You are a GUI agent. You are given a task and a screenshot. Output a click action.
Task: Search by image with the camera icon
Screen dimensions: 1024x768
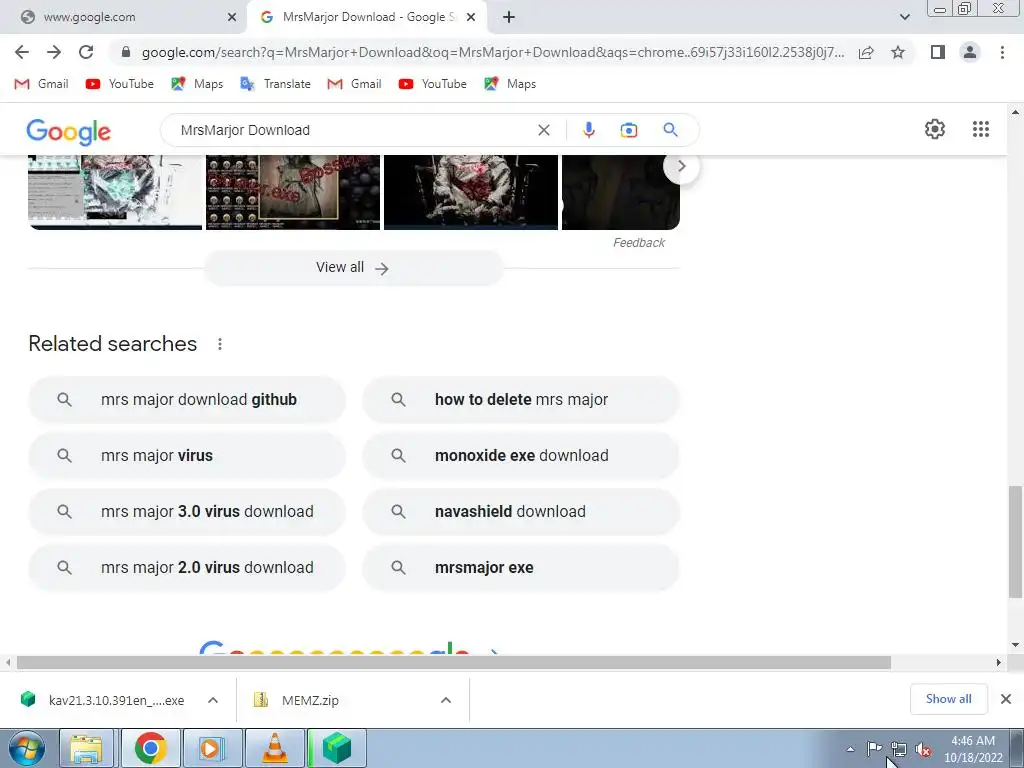(x=628, y=130)
